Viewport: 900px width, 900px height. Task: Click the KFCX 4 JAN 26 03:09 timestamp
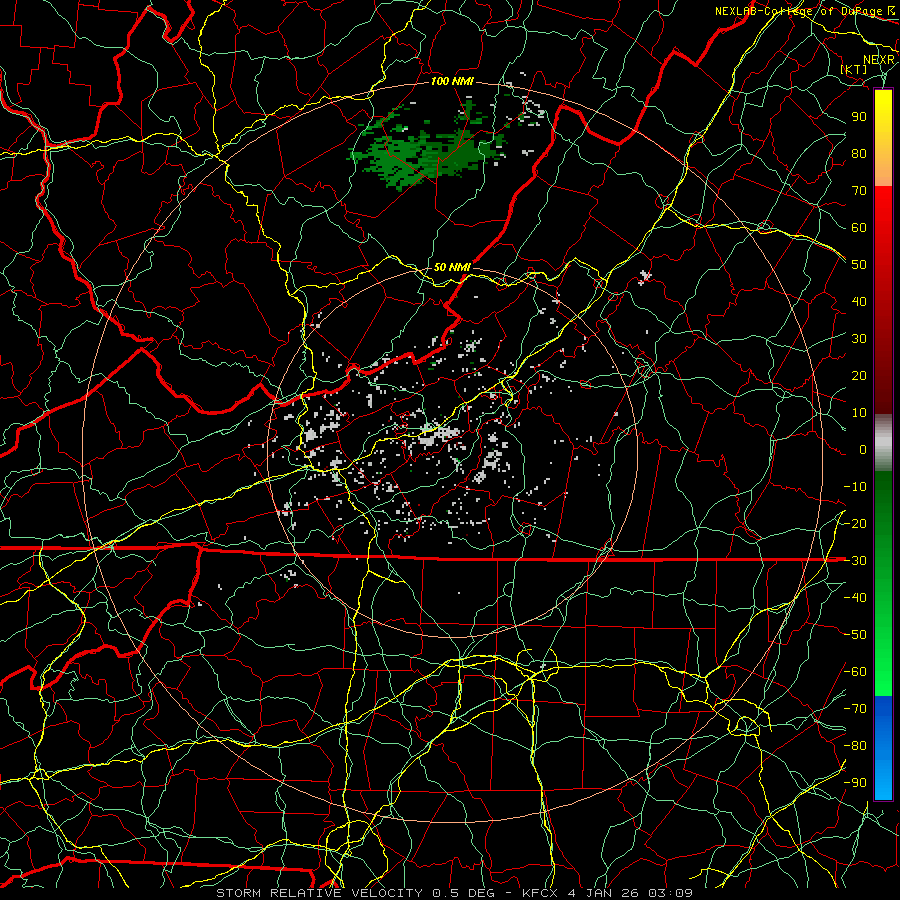607,893
